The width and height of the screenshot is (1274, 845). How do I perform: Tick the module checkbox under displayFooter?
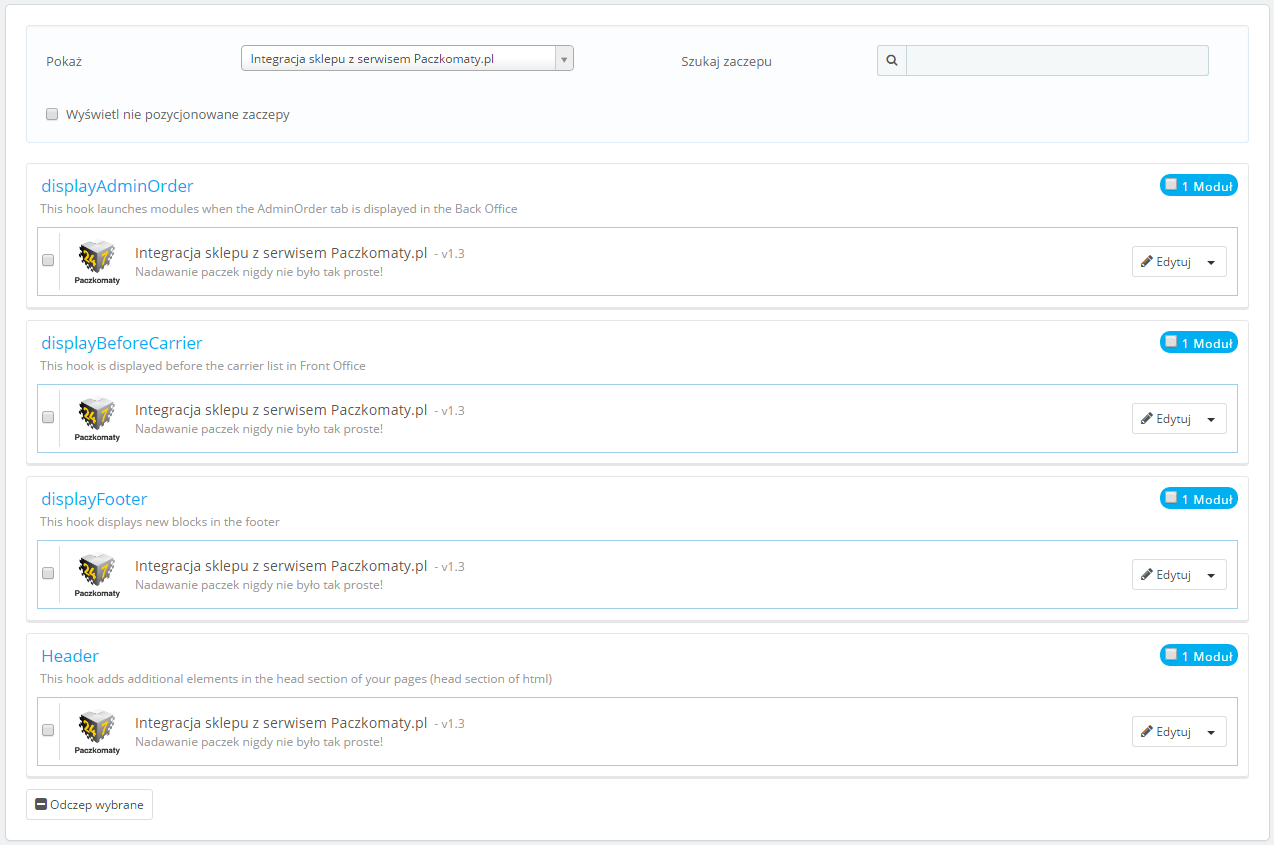[x=48, y=573]
